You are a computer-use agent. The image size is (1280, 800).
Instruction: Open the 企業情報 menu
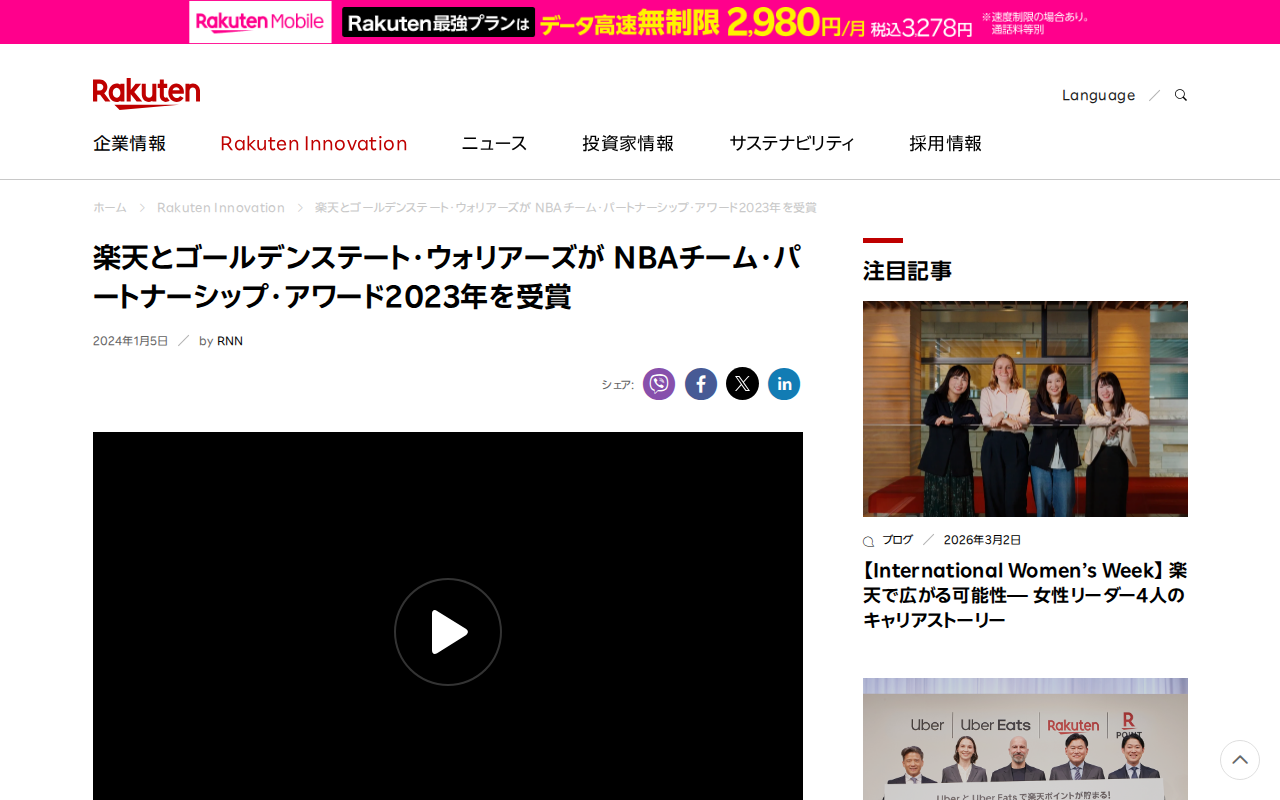point(130,143)
